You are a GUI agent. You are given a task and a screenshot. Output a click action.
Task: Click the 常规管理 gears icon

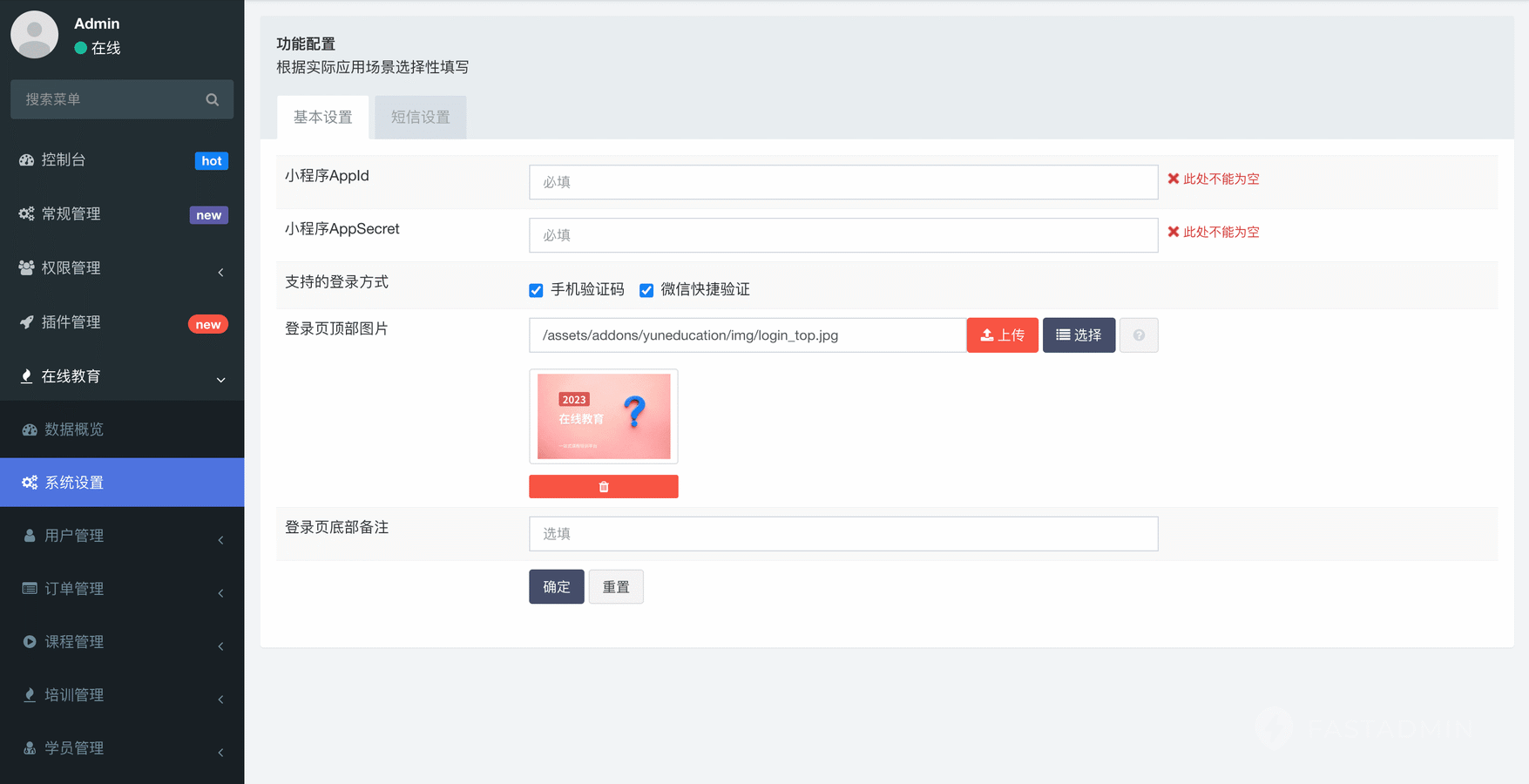26,214
